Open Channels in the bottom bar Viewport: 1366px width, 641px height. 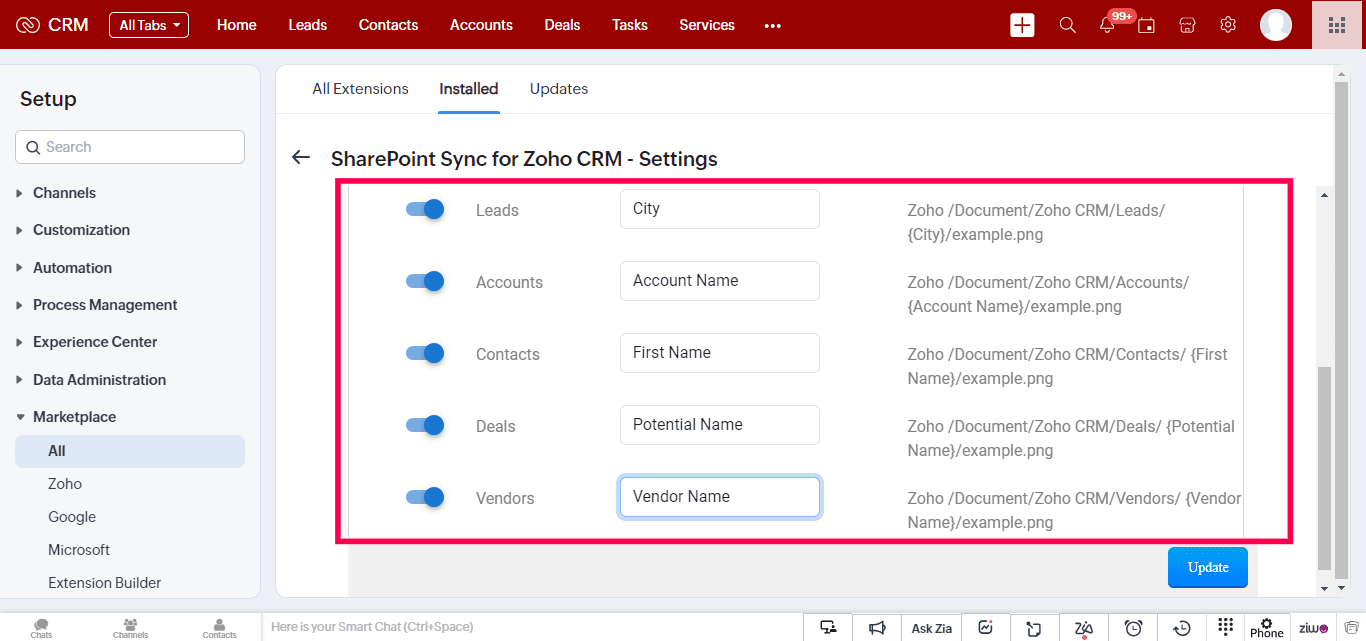click(130, 628)
